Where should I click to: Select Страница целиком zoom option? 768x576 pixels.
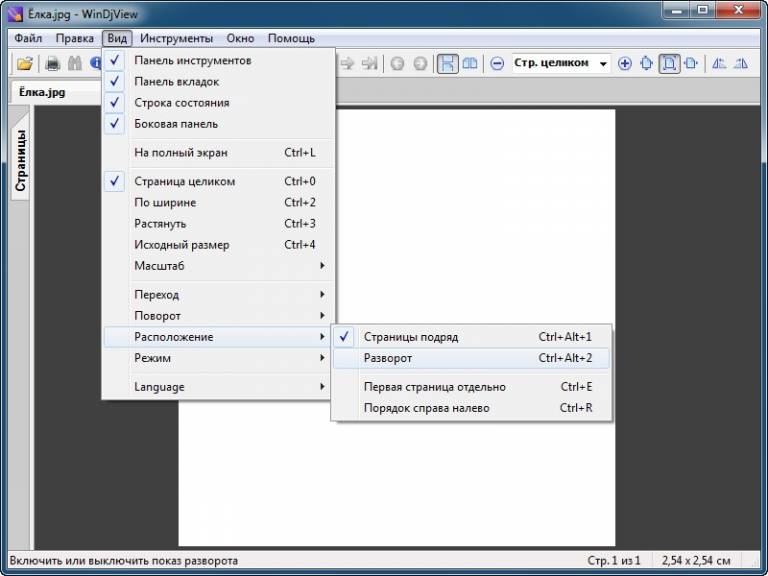click(218, 181)
